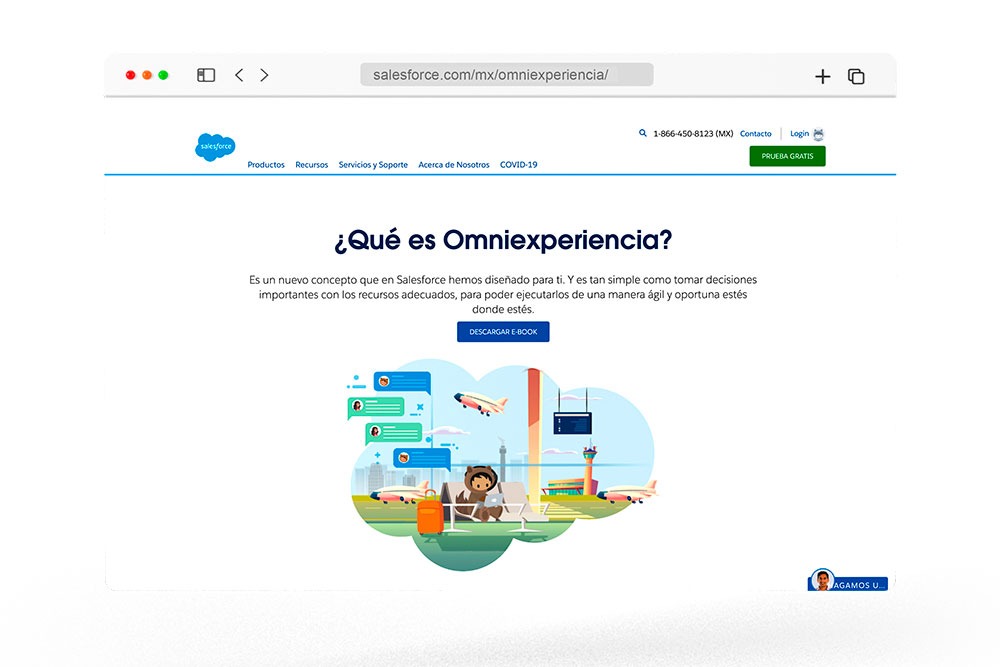Go back using the browser back arrow

click(239, 75)
